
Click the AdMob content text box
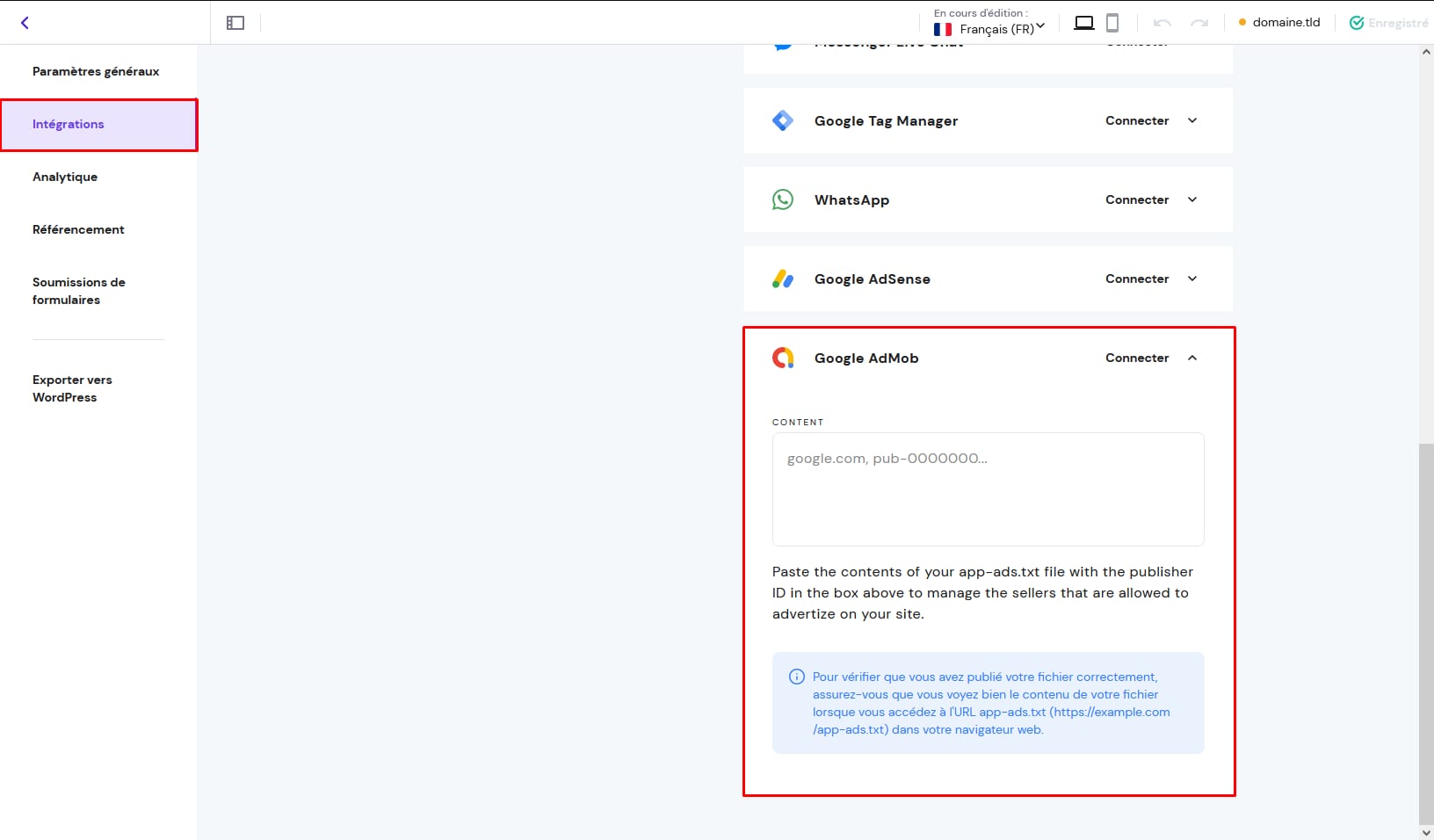click(x=988, y=489)
